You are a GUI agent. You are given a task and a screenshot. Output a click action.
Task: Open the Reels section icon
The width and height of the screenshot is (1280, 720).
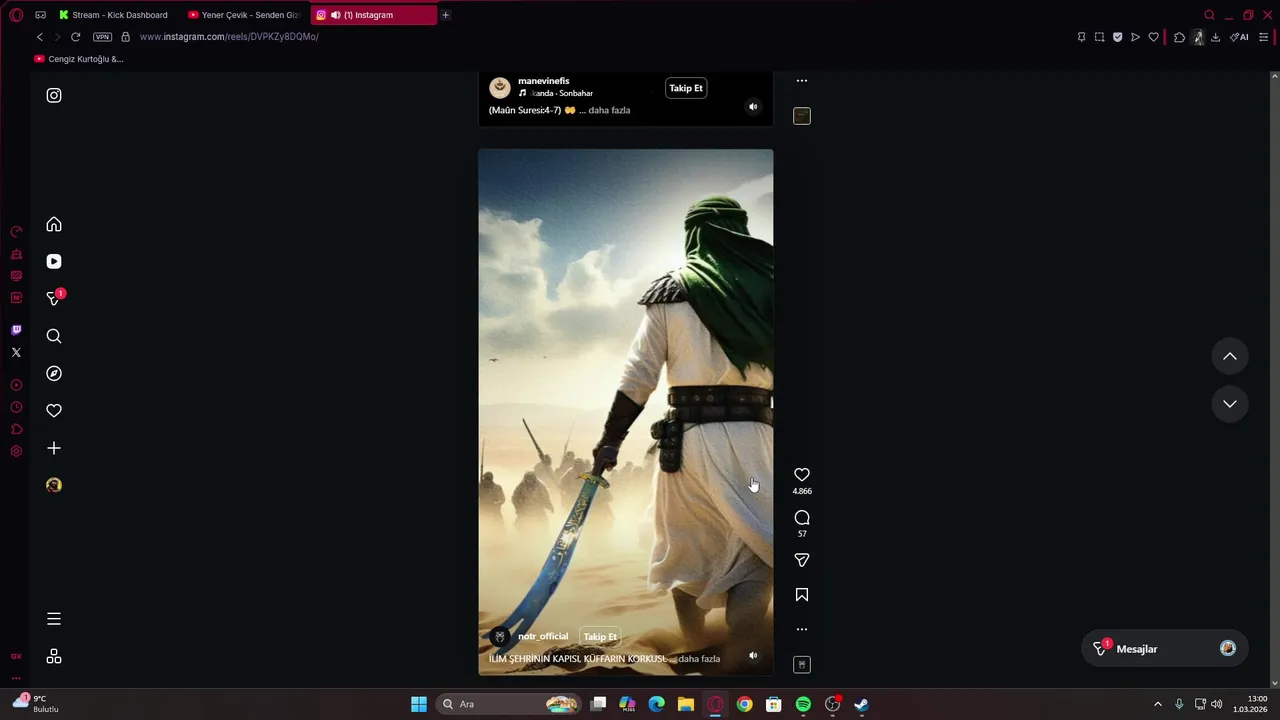pos(54,262)
